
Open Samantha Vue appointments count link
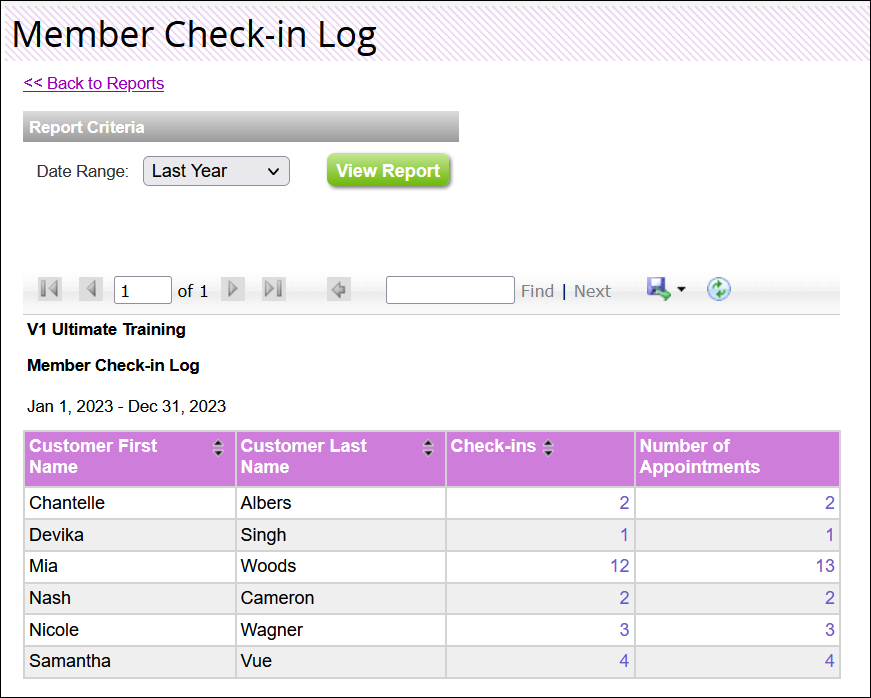(829, 661)
